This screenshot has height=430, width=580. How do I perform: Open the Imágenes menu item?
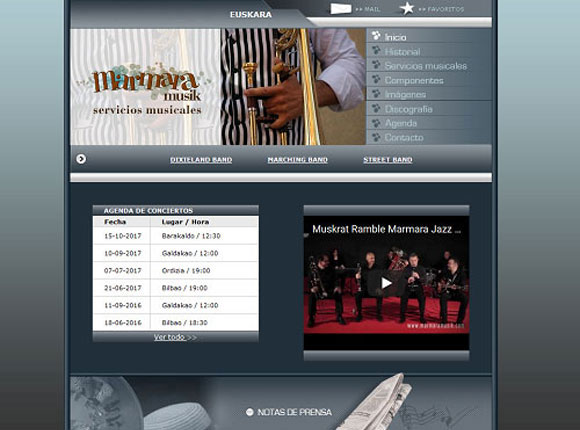click(x=405, y=95)
